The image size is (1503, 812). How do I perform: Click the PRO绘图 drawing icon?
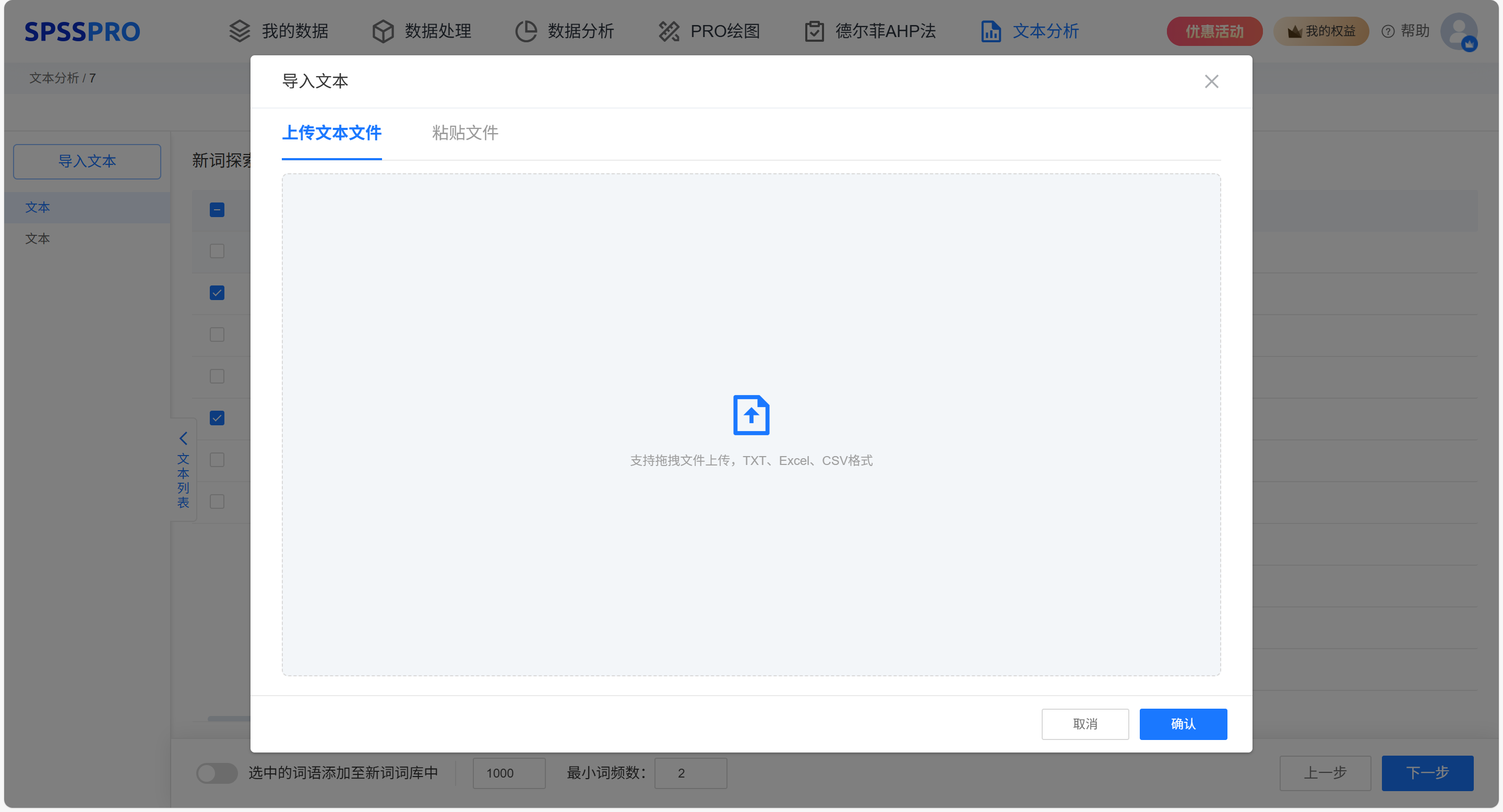pos(669,31)
